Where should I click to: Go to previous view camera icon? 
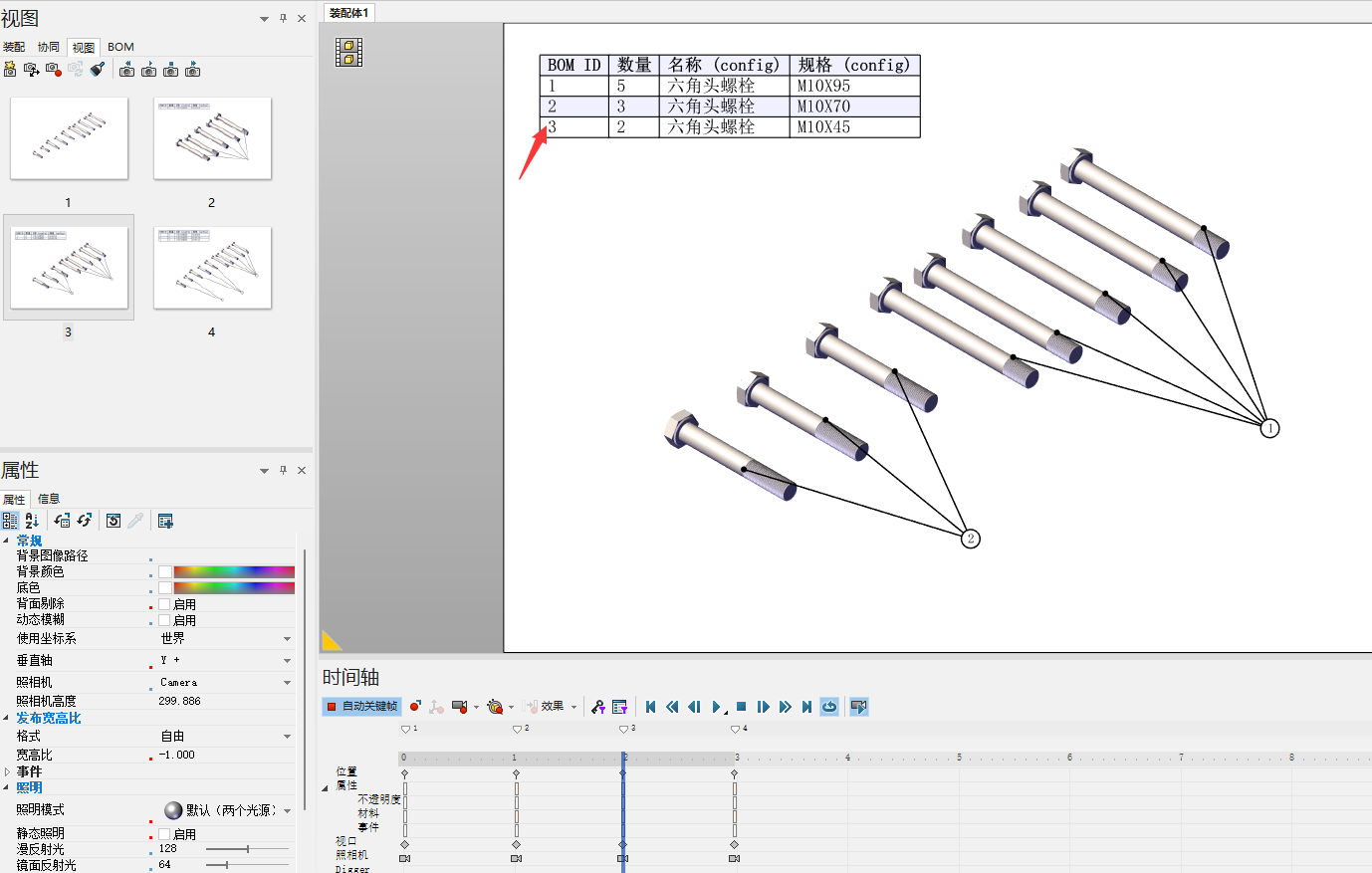click(x=127, y=70)
